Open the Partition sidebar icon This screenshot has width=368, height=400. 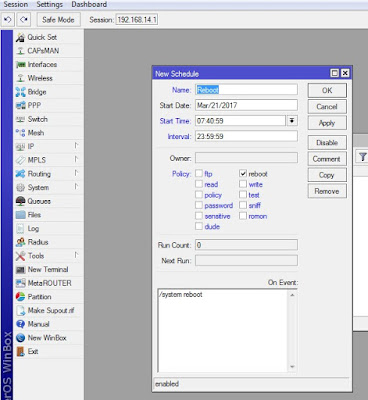(x=20, y=297)
